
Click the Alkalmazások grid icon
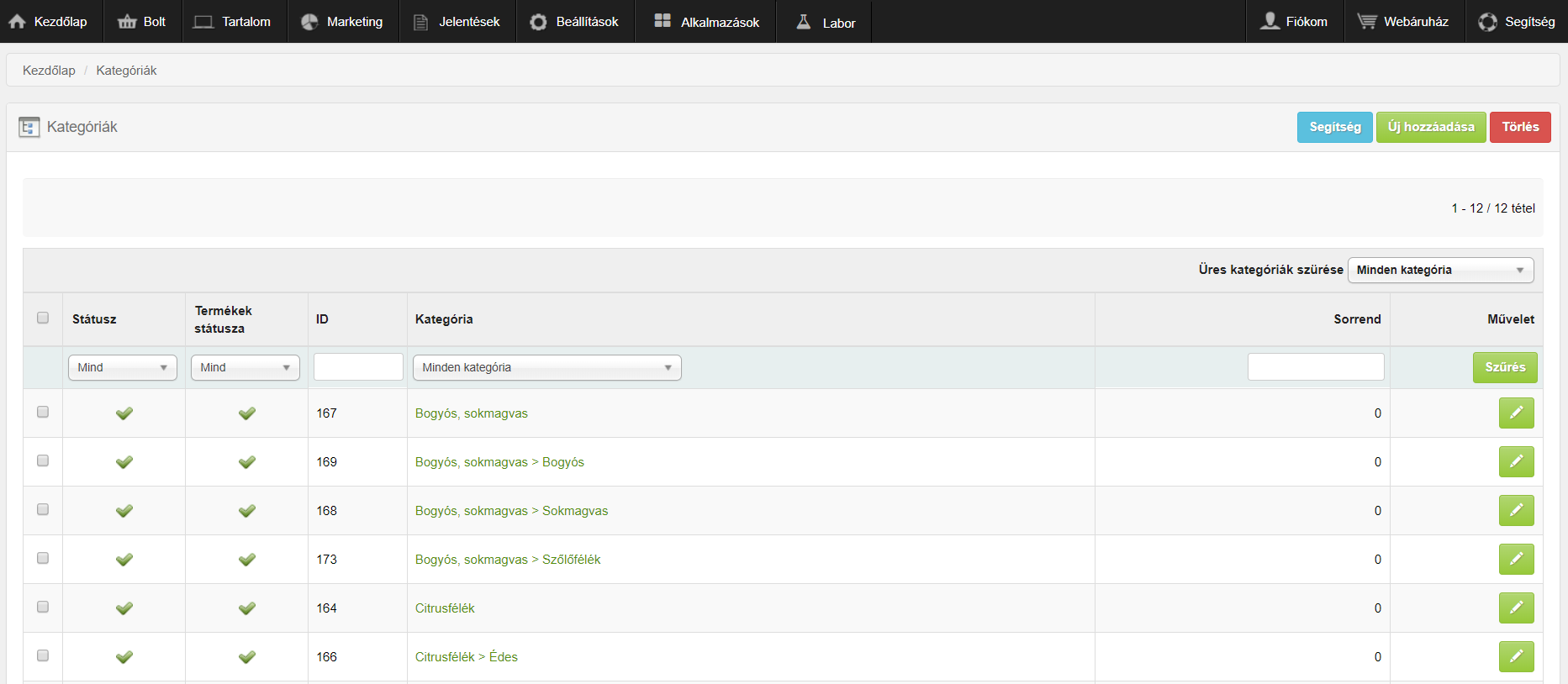pos(663,20)
